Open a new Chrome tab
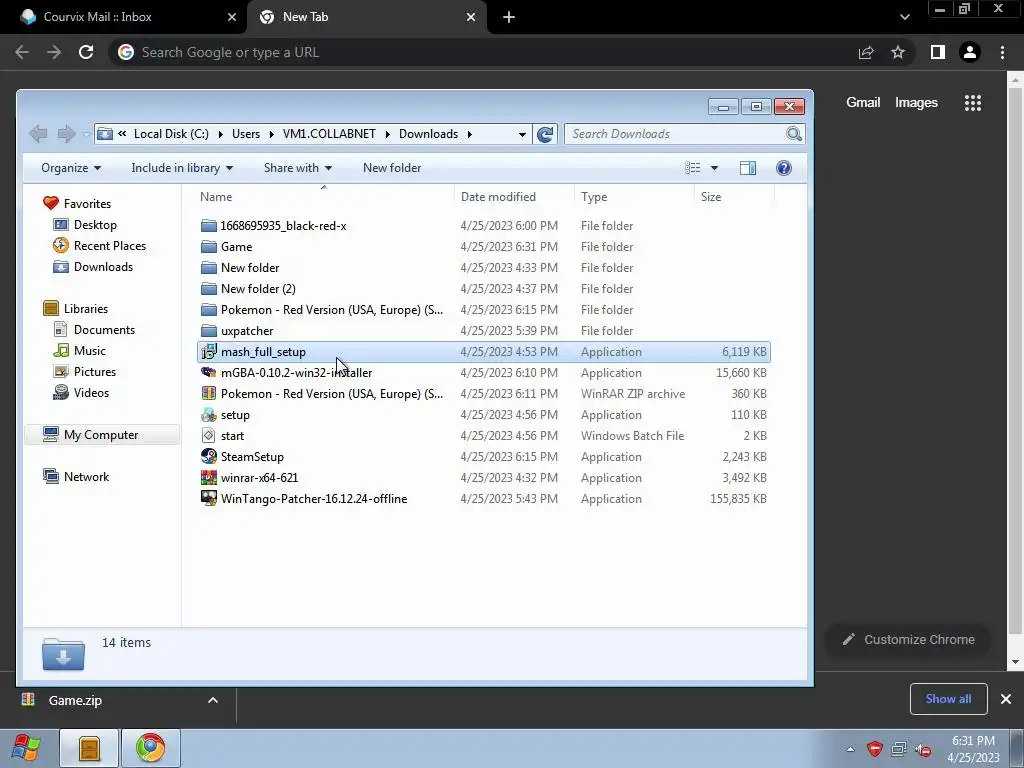This screenshot has height=768, width=1024. tap(509, 17)
